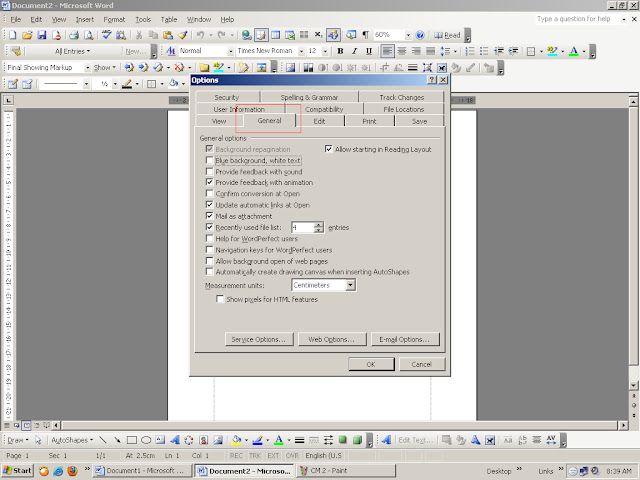Open the Tools menu
This screenshot has width=640, height=480.
(x=143, y=19)
